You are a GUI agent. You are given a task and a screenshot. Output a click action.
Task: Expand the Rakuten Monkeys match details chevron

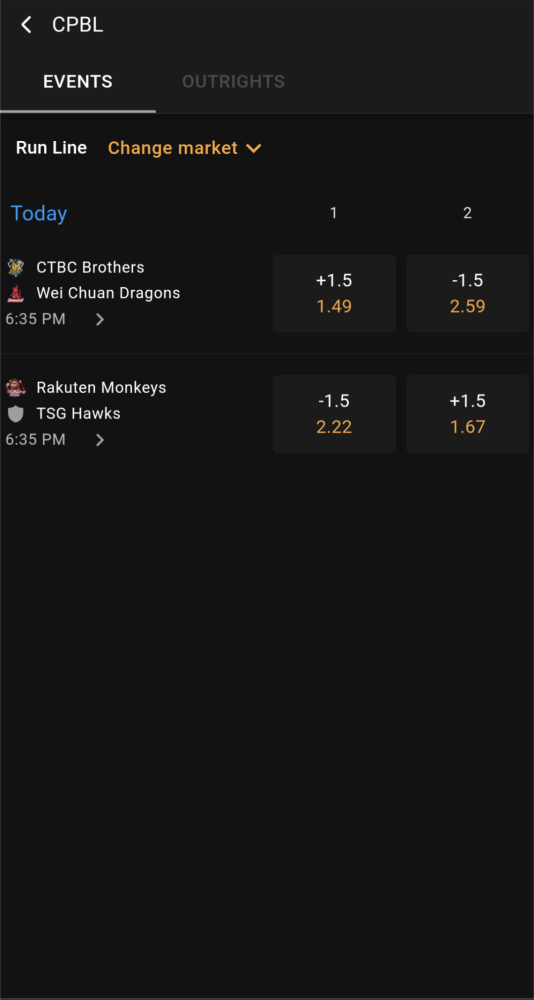click(100, 440)
